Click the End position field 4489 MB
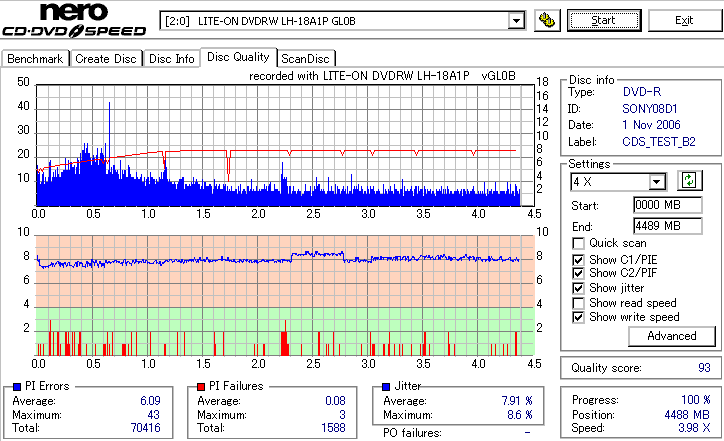This screenshot has width=724, height=441. 668,226
